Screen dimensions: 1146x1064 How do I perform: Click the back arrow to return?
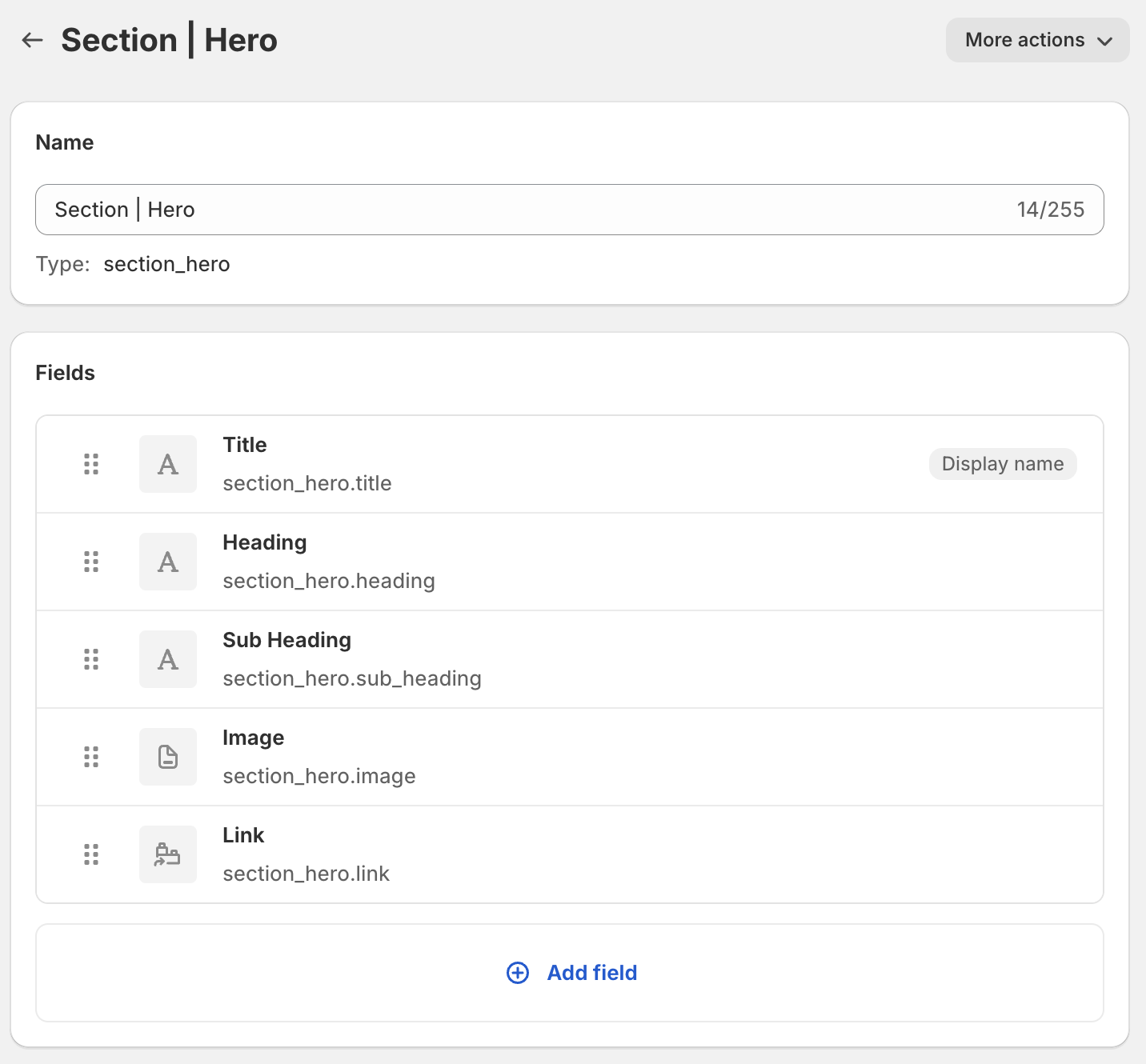32,40
